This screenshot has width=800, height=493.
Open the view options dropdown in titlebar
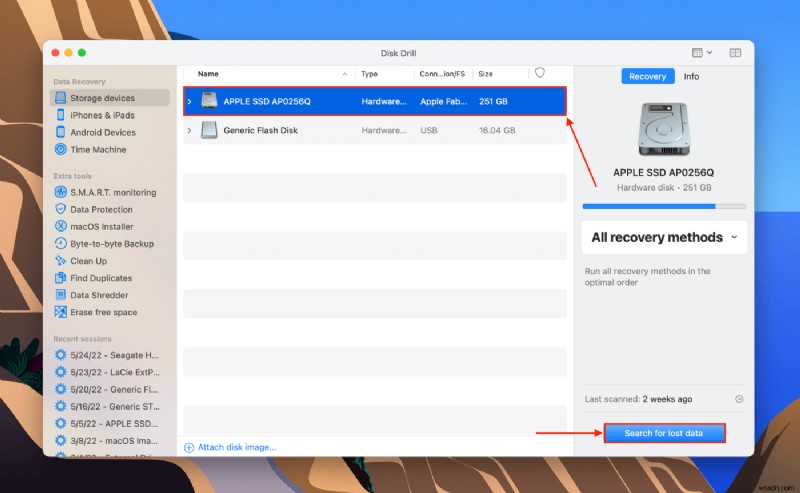click(702, 53)
